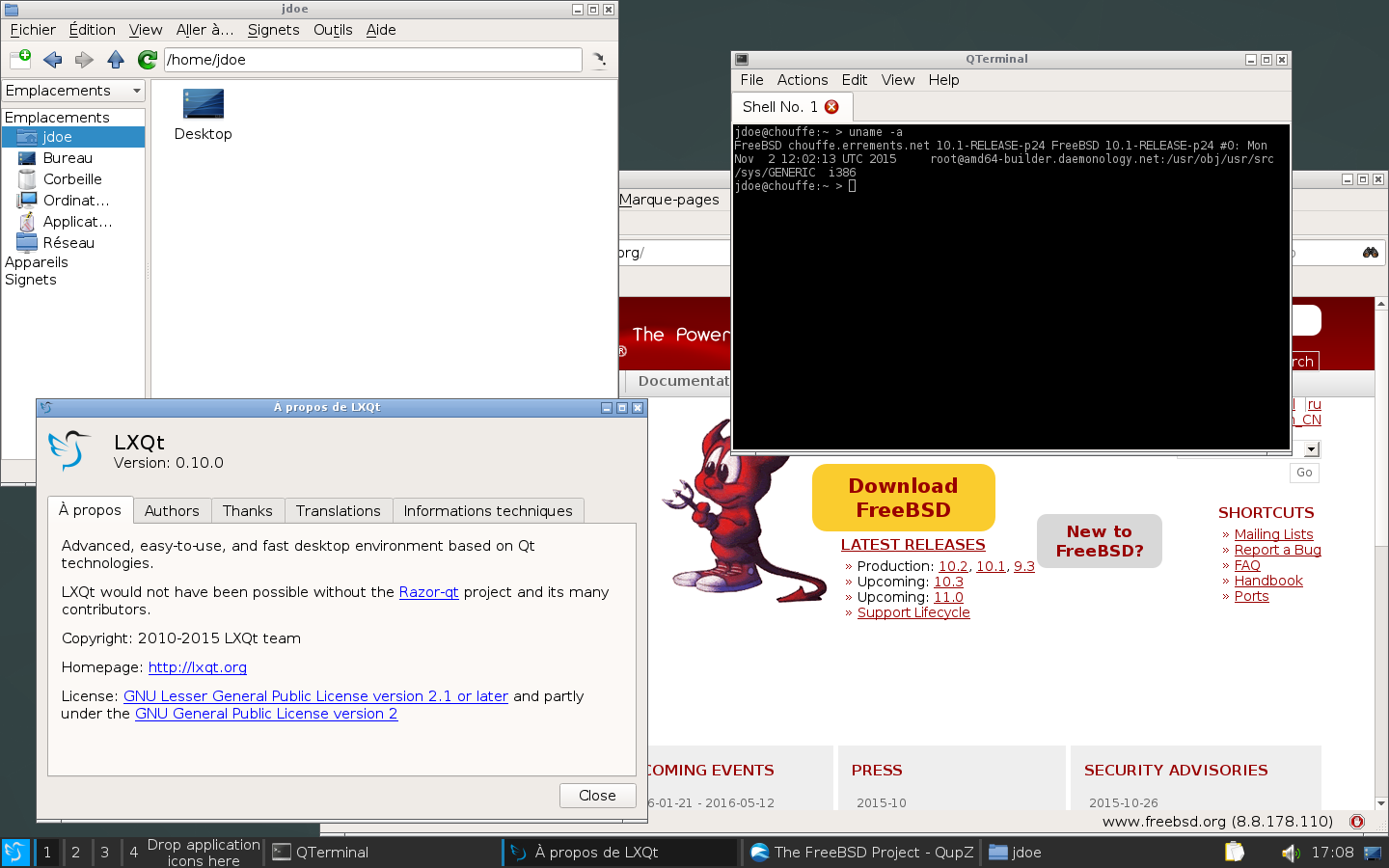Click the Report a Bug link
This screenshot has height=868, width=1389.
[x=1278, y=550]
